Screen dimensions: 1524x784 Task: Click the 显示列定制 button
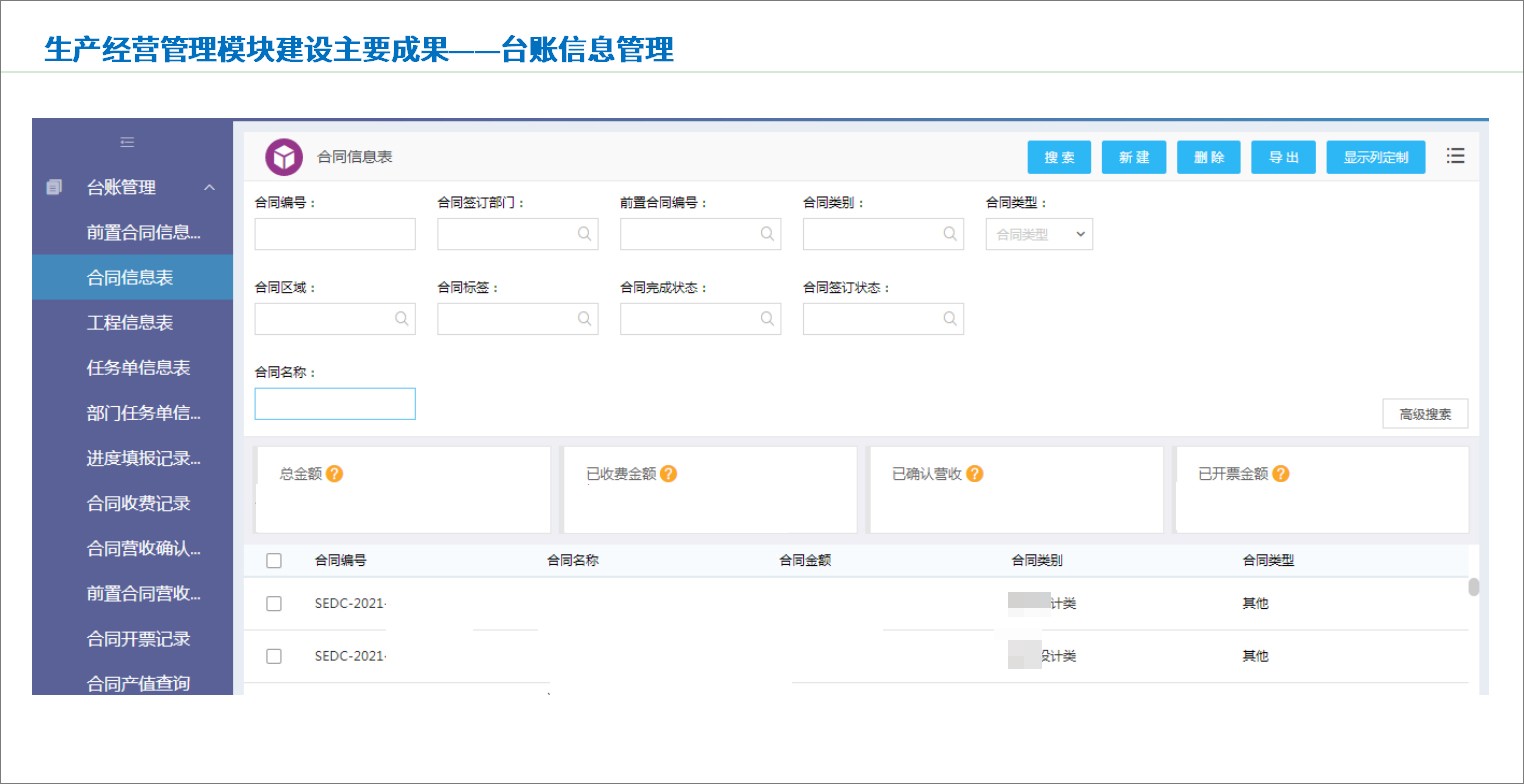tap(1376, 157)
